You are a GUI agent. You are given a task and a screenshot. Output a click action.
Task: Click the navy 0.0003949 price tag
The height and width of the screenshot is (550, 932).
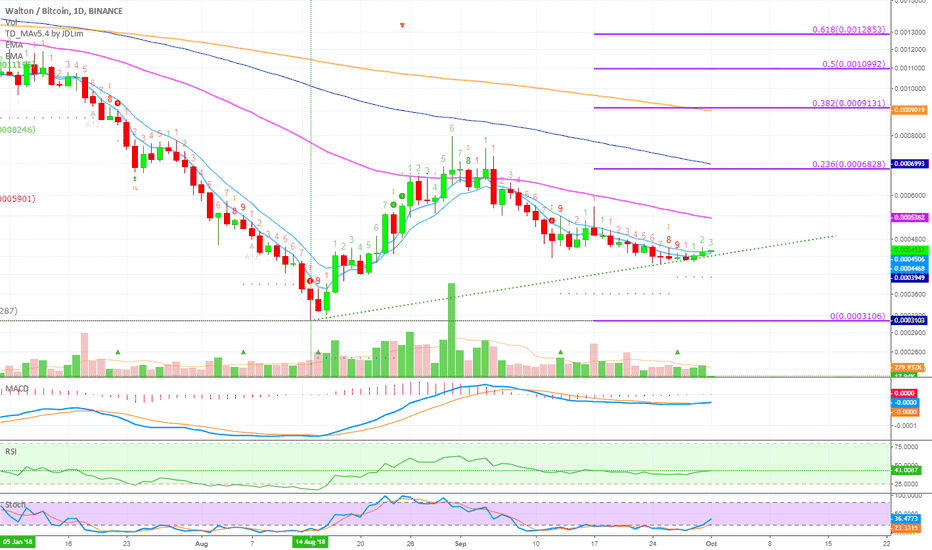pos(909,278)
